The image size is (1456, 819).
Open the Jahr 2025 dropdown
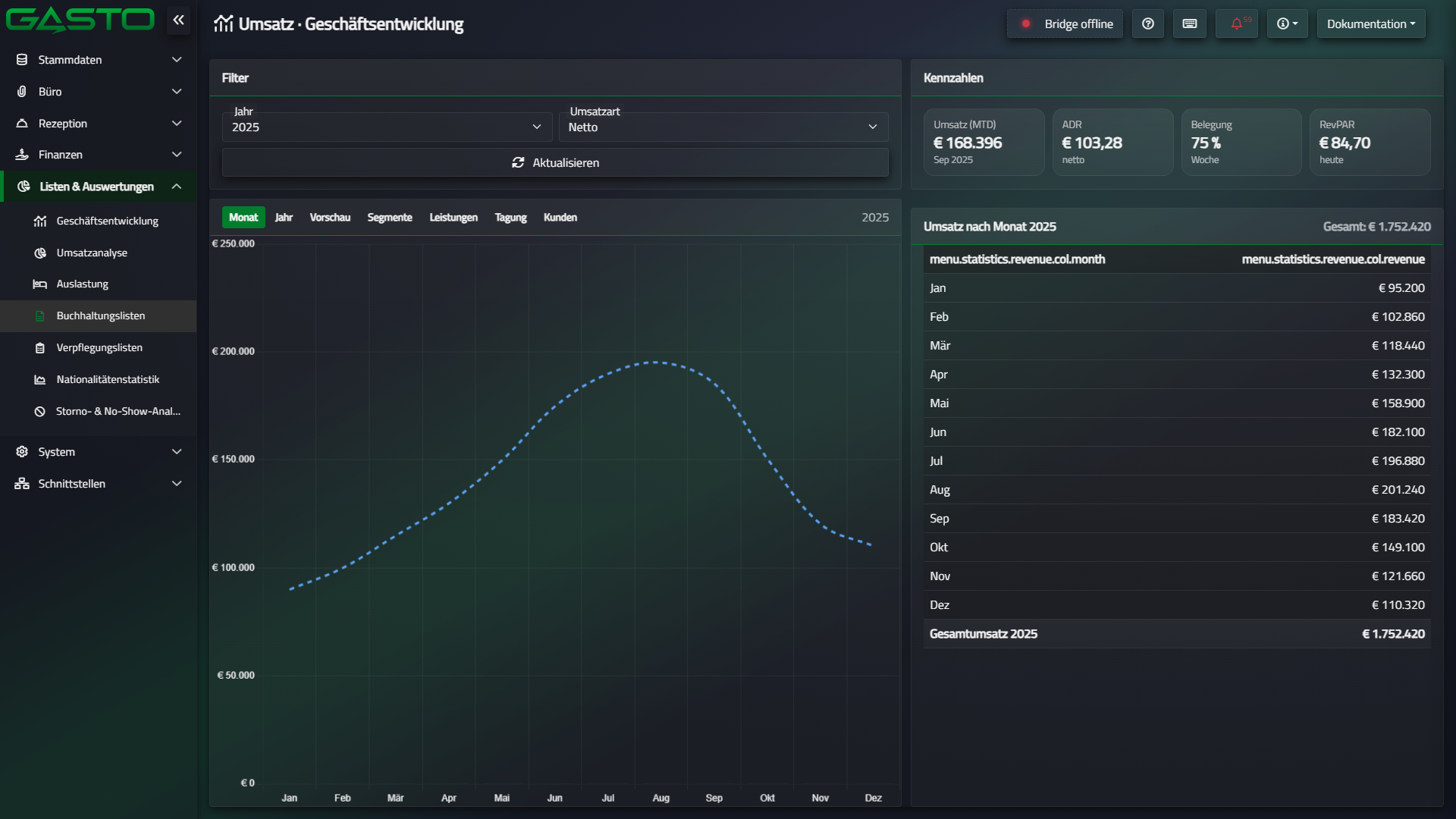pos(387,127)
